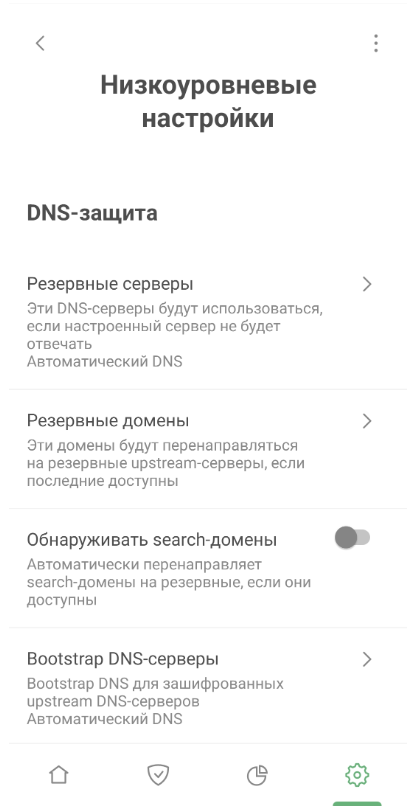Go back using the arrow icon
This screenshot has height=806, width=414.
(40, 43)
